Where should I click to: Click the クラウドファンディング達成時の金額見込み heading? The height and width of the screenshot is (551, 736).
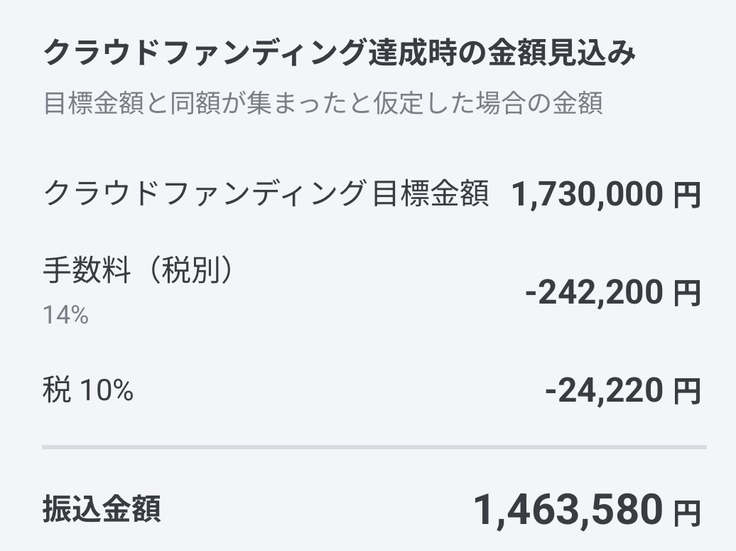[339, 55]
